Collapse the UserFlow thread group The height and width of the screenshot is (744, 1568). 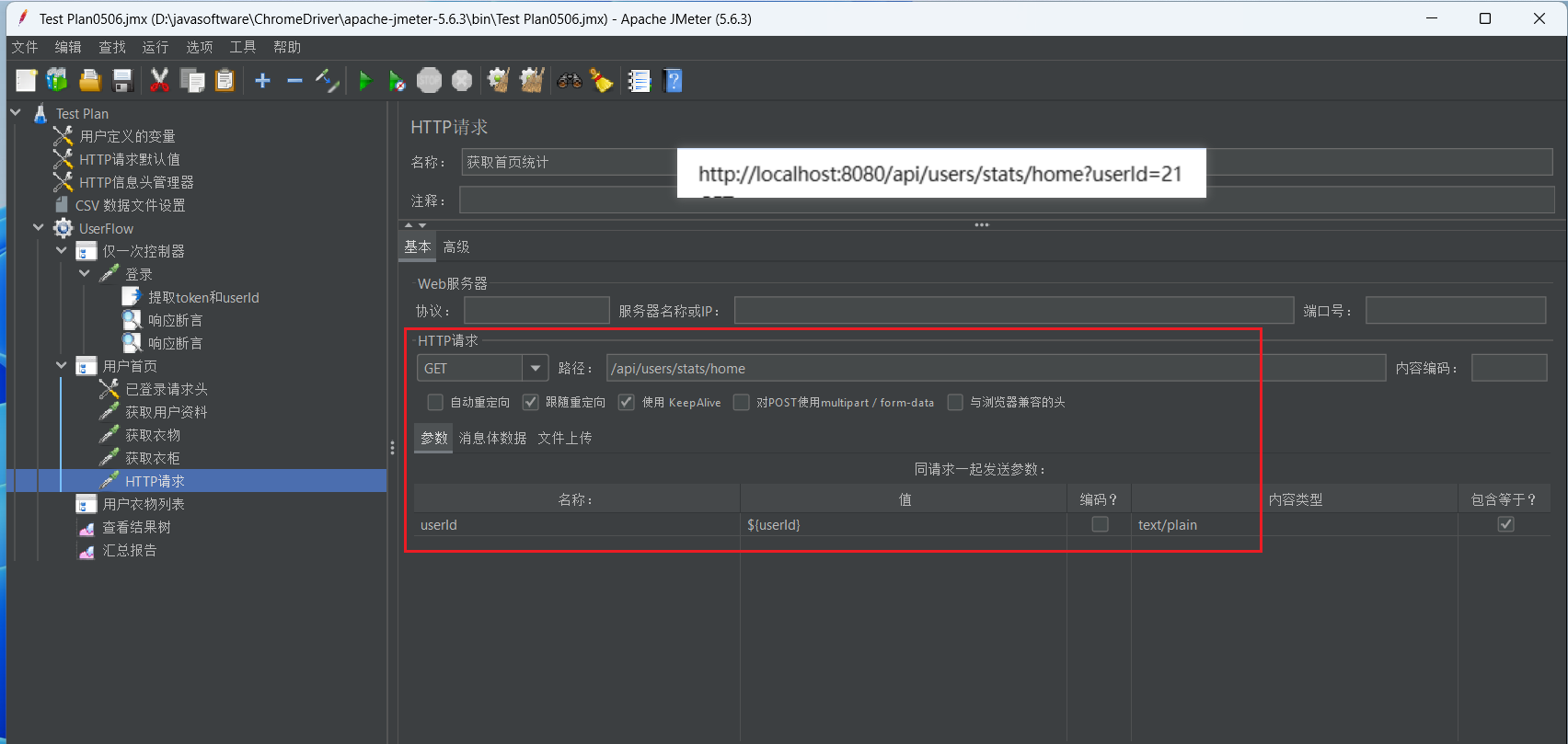coord(39,227)
